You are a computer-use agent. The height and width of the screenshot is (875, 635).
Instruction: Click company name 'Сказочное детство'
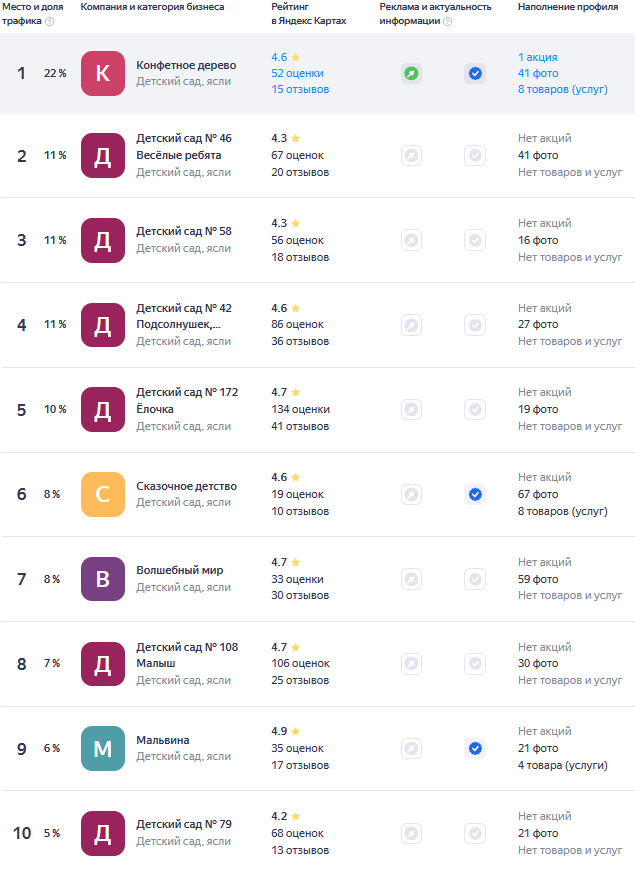coord(186,486)
